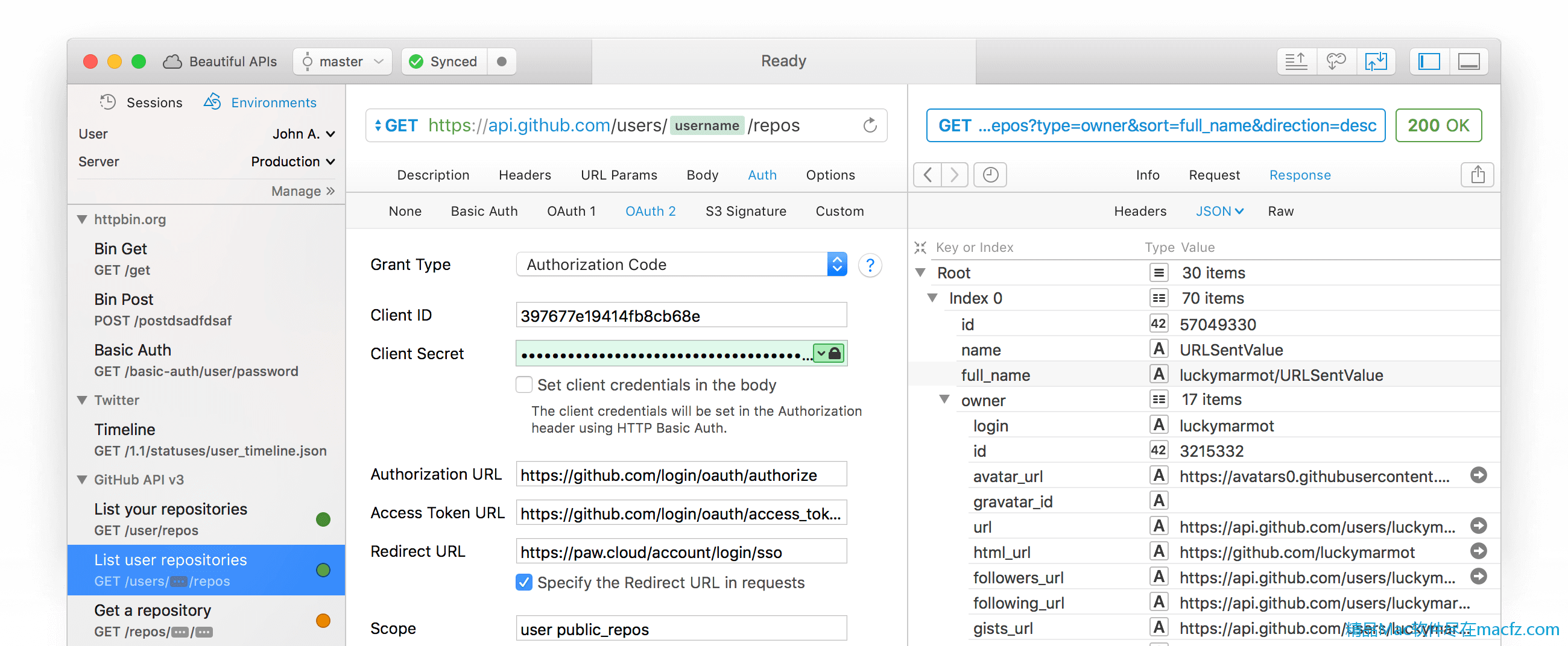
Task: Click the collapse-all icon near Key or Index
Action: coord(920,248)
